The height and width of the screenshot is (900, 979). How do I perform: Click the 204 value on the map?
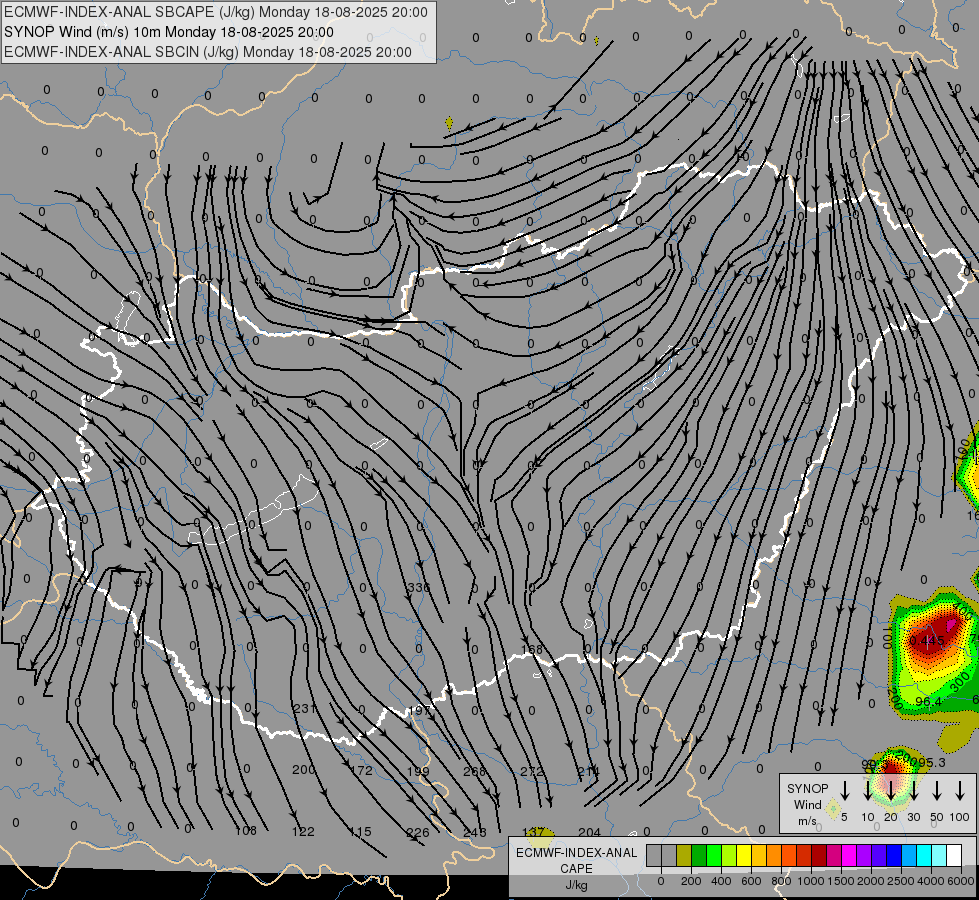coord(589,832)
